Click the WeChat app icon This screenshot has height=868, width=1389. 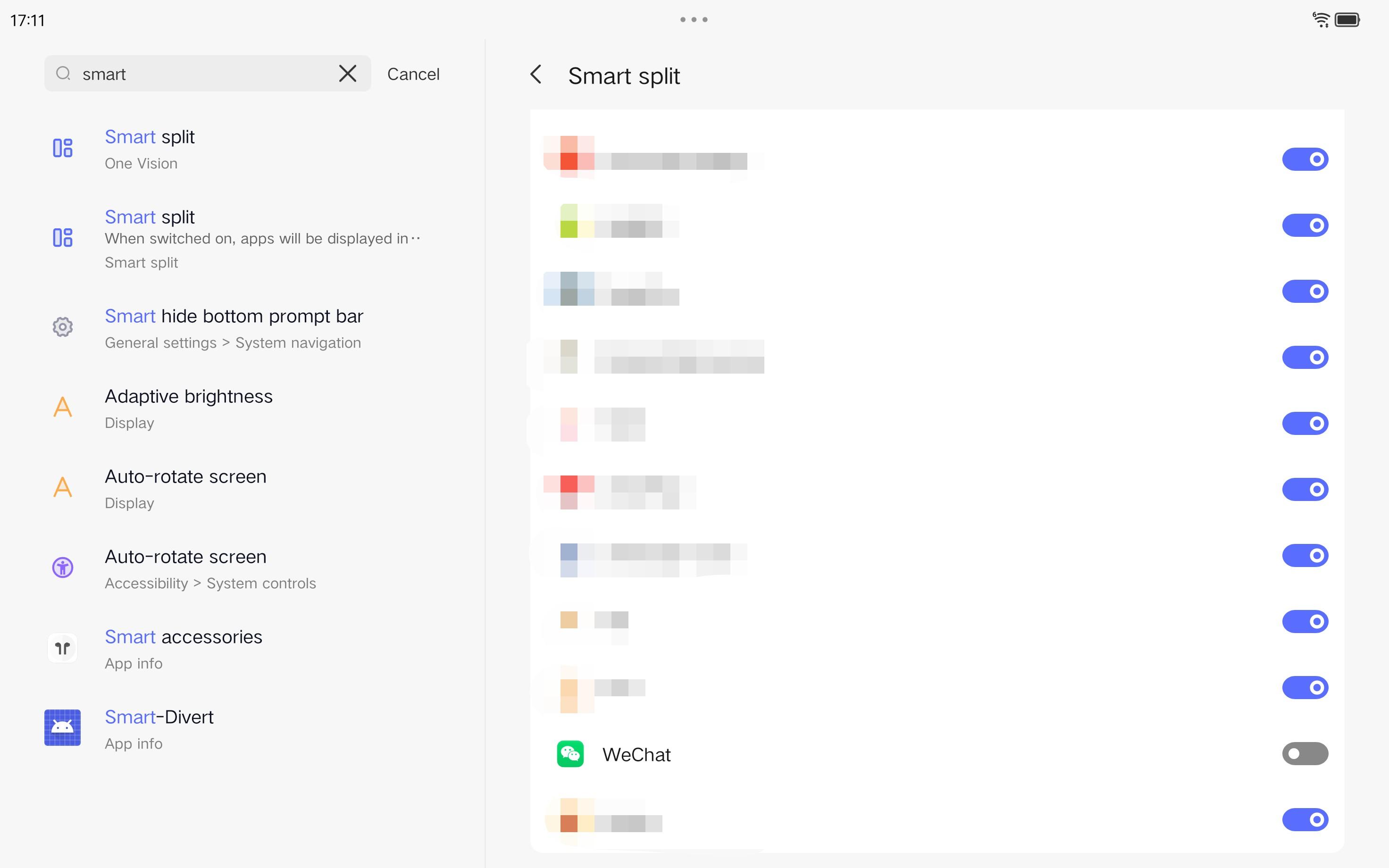[x=570, y=754]
